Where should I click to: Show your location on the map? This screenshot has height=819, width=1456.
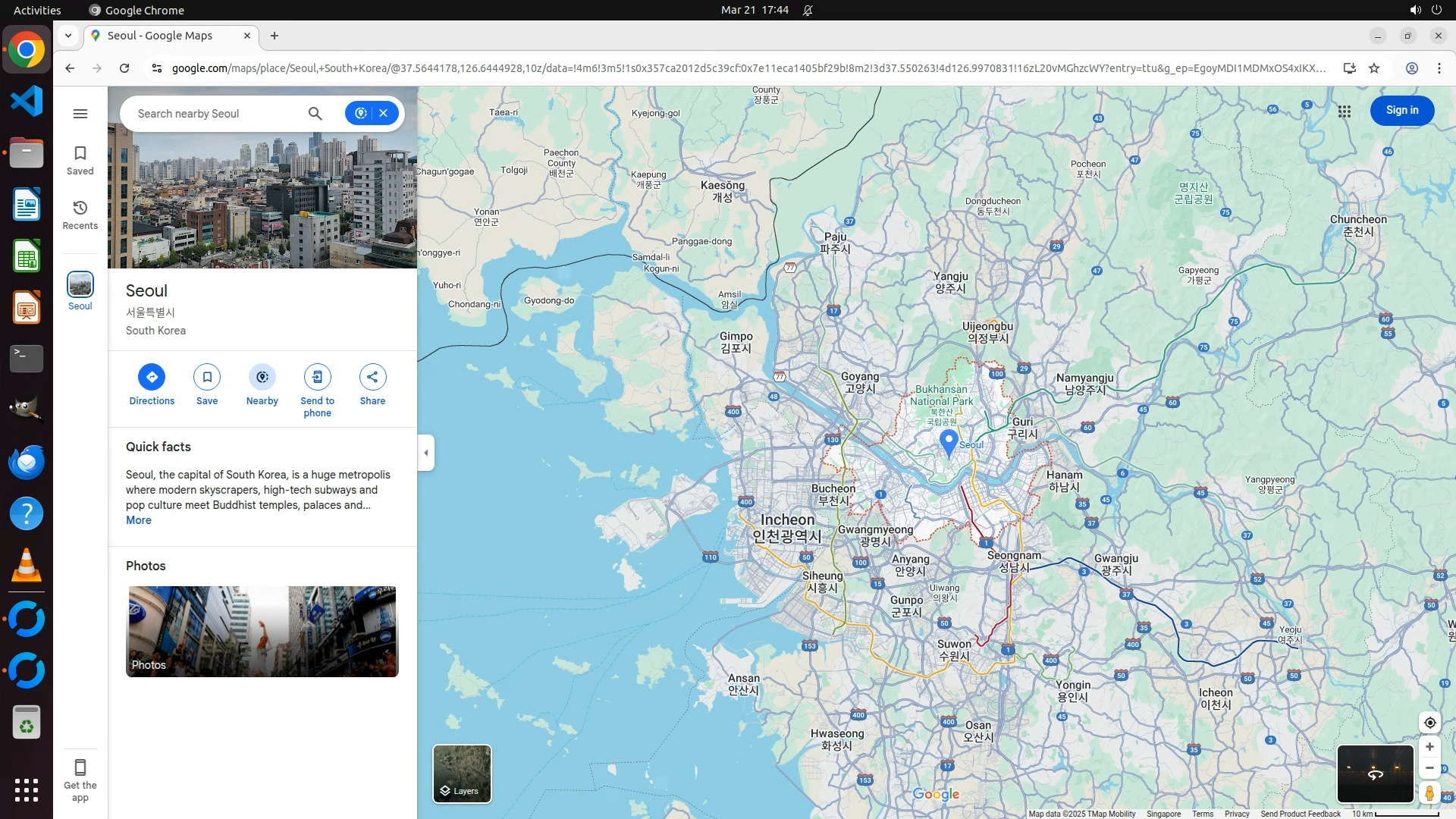click(1429, 723)
